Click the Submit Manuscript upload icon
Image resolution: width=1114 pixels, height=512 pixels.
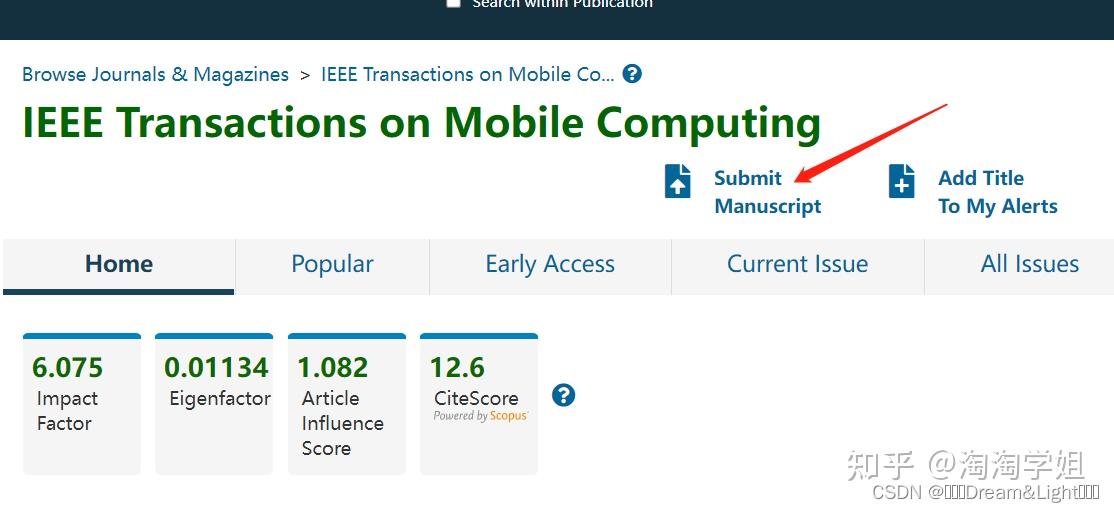(x=677, y=181)
